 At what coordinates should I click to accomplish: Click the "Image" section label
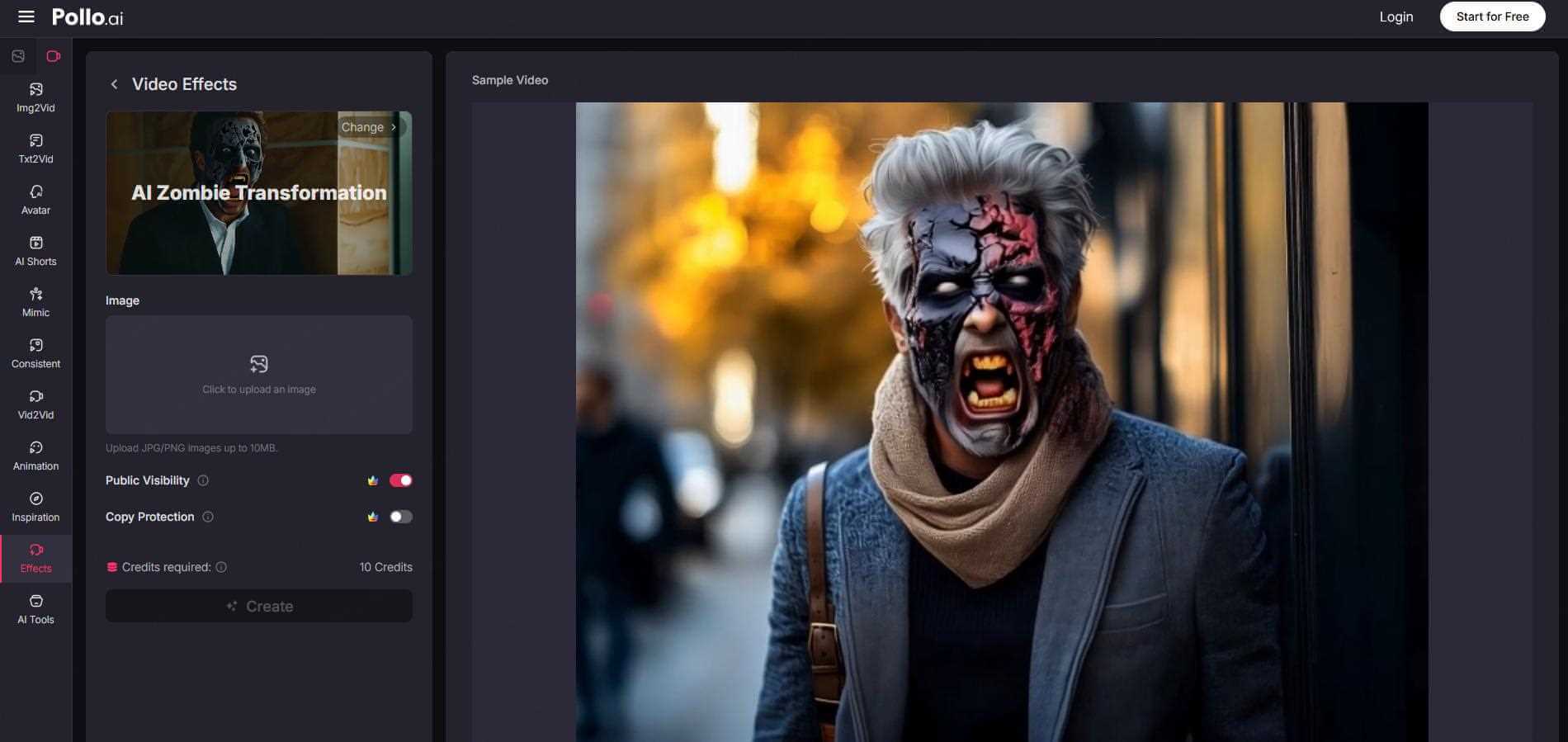[x=122, y=300]
